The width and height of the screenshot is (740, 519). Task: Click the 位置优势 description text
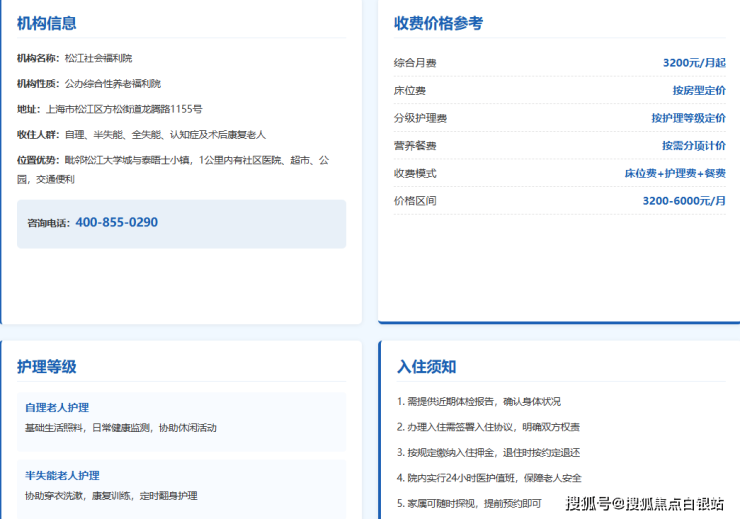[x=173, y=169]
